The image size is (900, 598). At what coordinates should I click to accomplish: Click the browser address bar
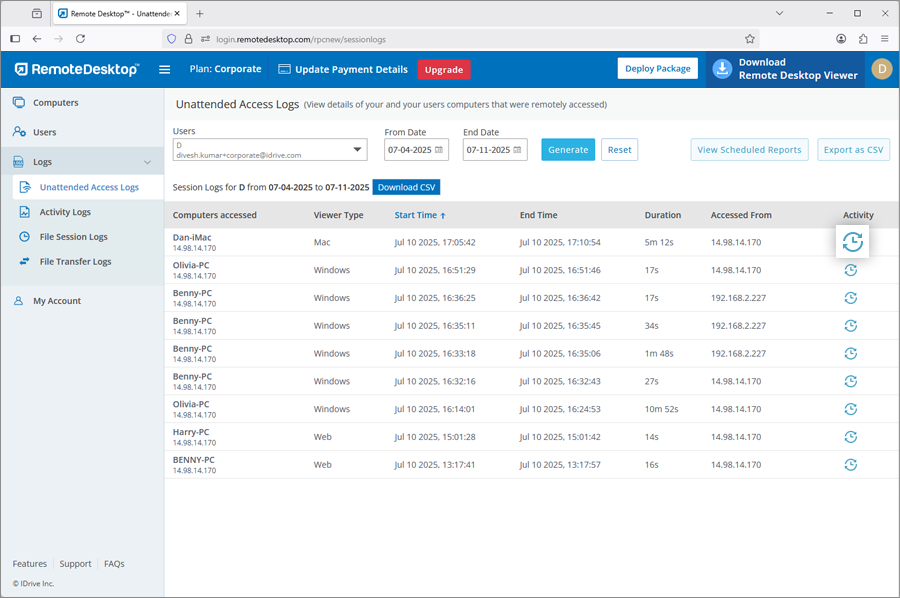click(x=450, y=39)
